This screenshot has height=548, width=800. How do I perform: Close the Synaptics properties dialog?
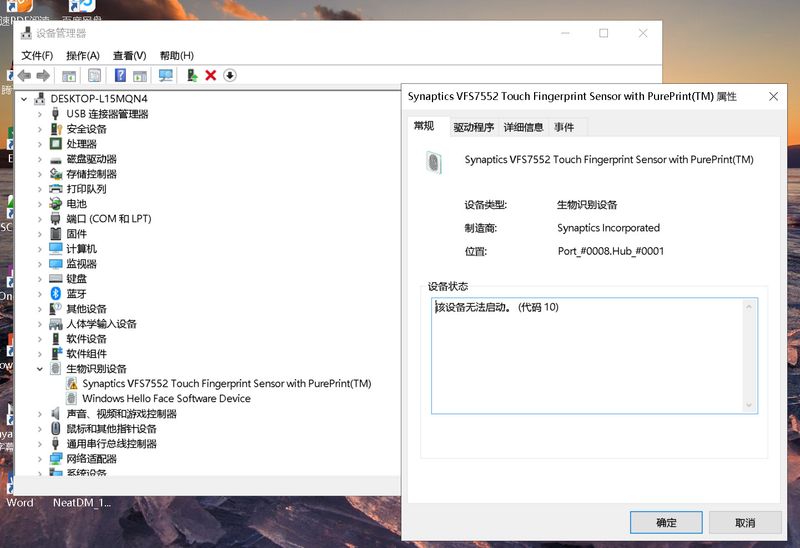coord(773,96)
